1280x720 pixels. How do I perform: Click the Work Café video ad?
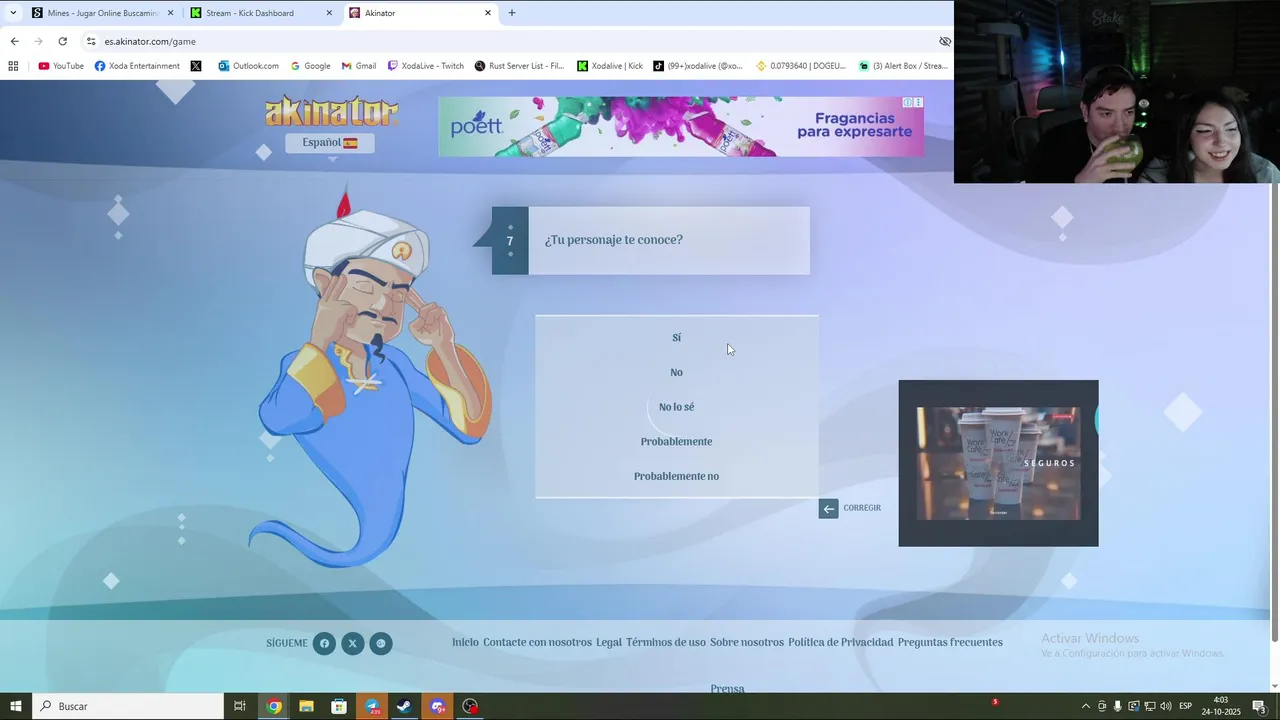(x=998, y=463)
